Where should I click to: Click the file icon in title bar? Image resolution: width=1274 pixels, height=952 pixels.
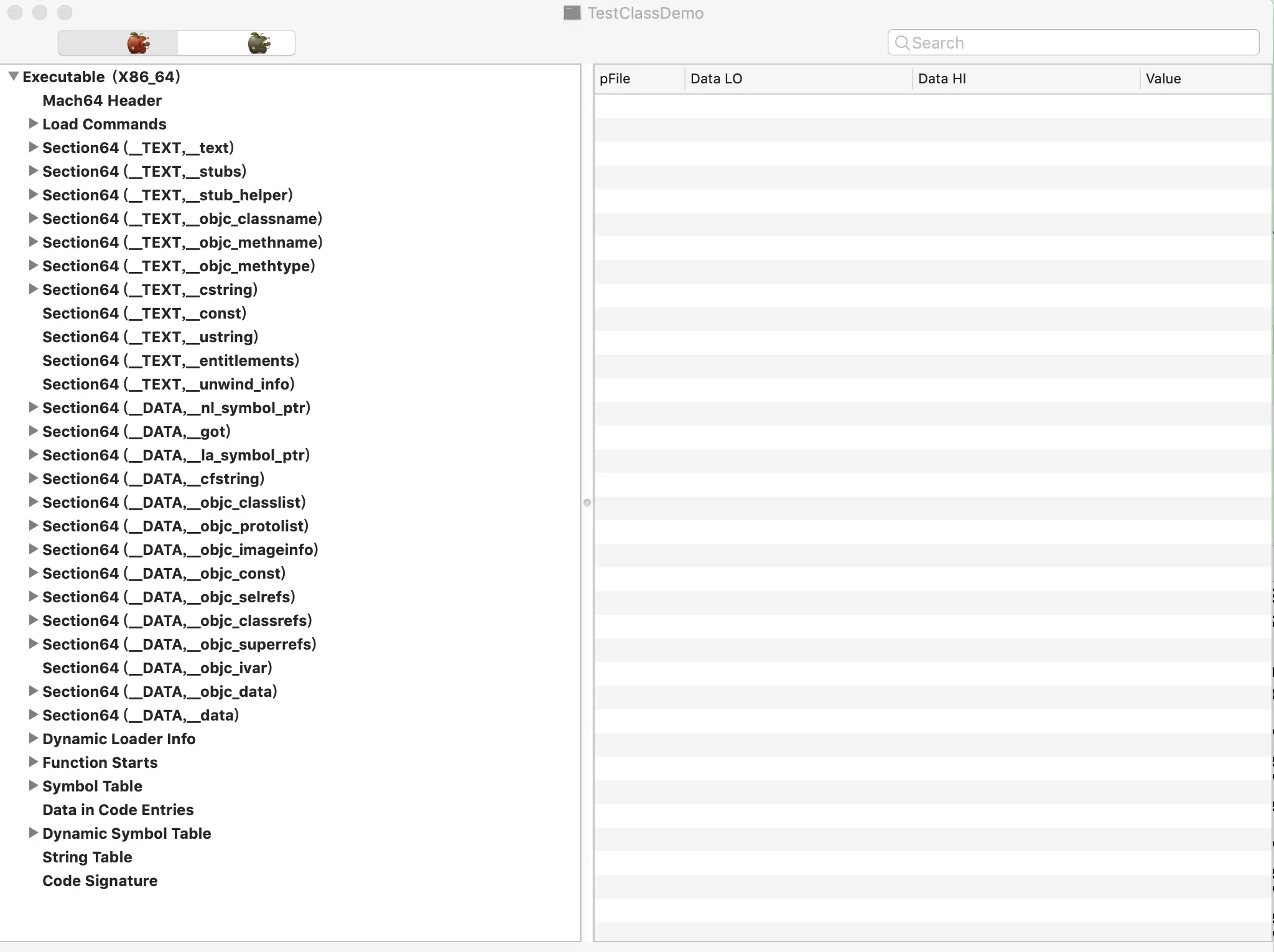[x=572, y=13]
